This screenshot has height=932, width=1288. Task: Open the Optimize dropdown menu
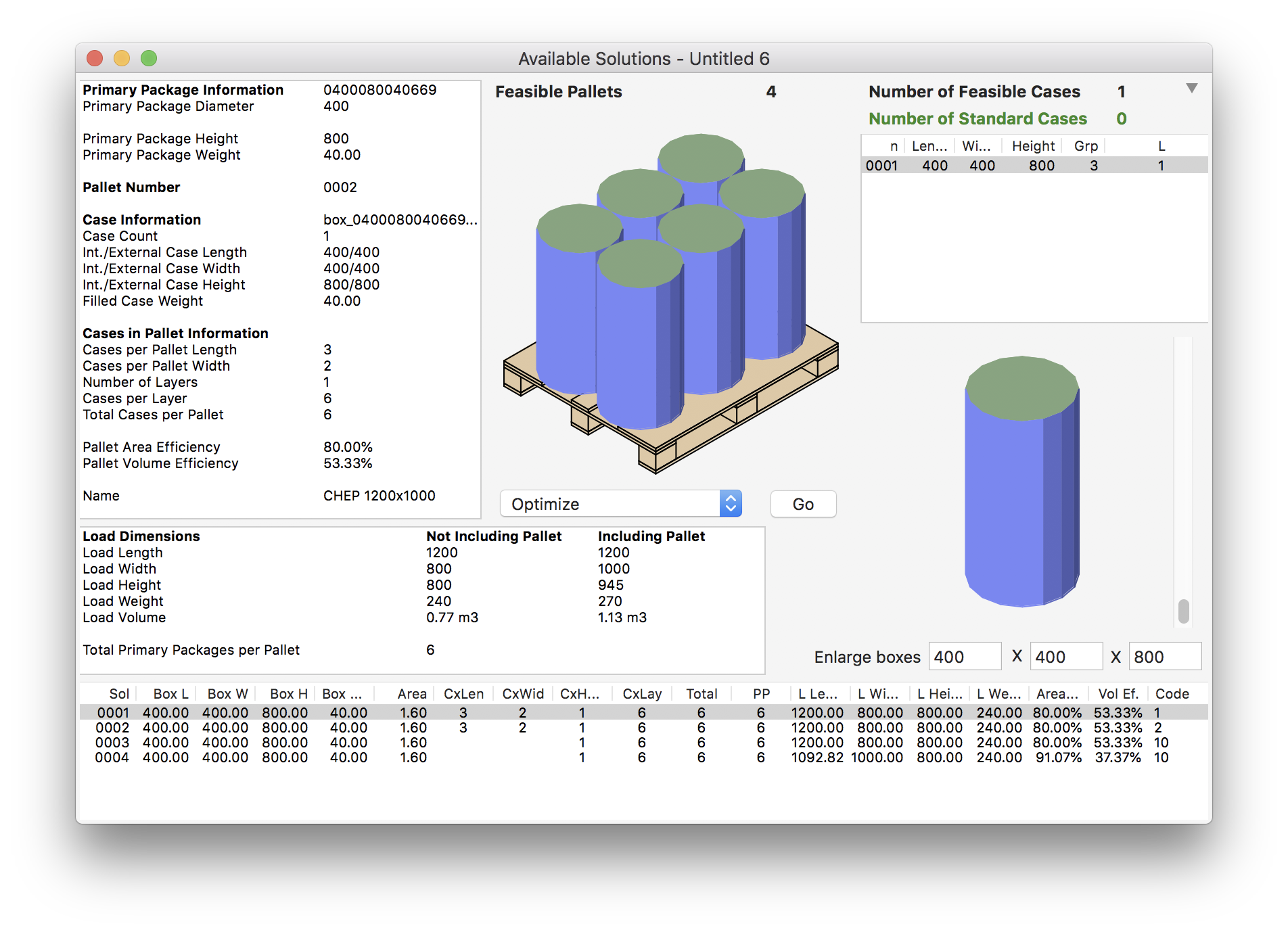(x=620, y=504)
